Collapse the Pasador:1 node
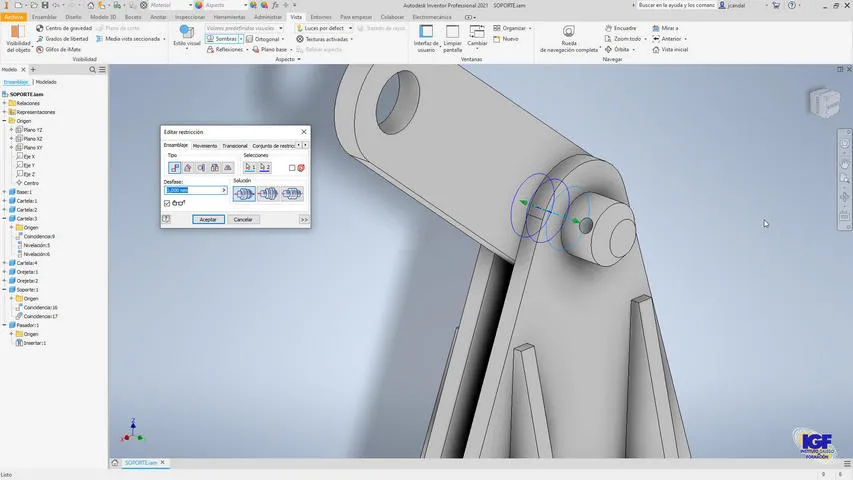 coord(4,325)
